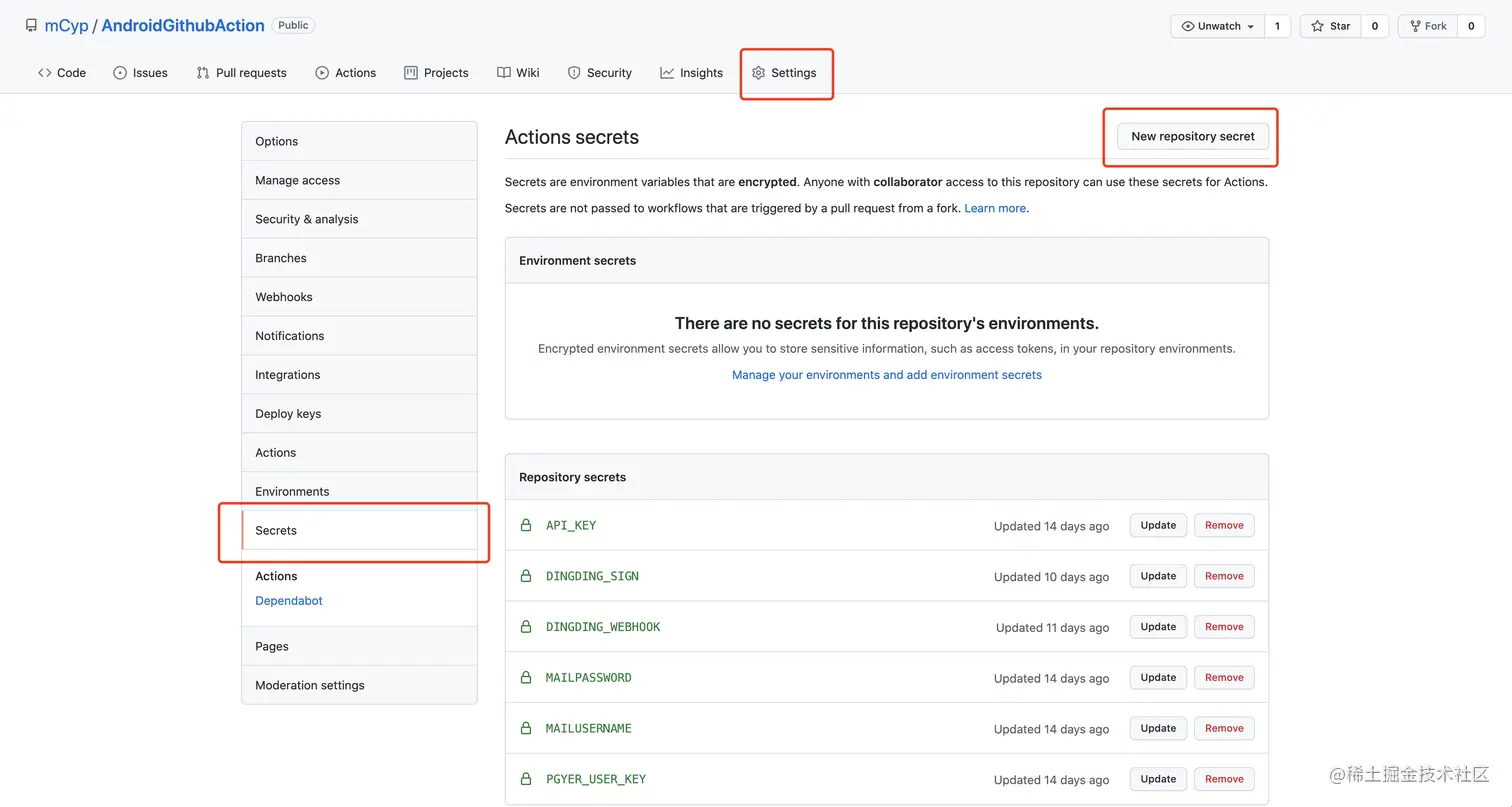This screenshot has height=807, width=1512.
Task: Remove the MAILUSERNAME secret
Action: tap(1224, 729)
